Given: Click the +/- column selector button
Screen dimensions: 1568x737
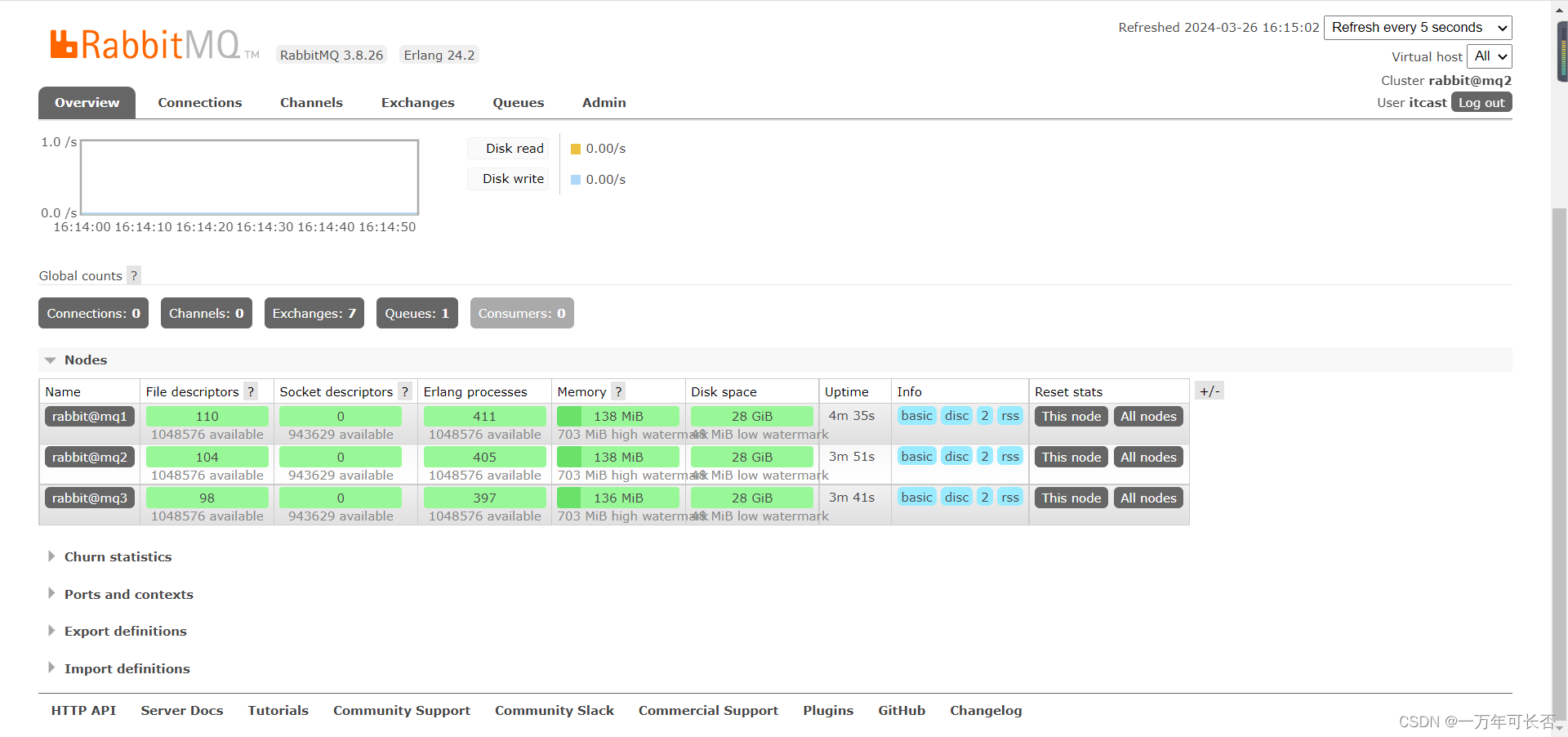Looking at the screenshot, I should [1209, 391].
